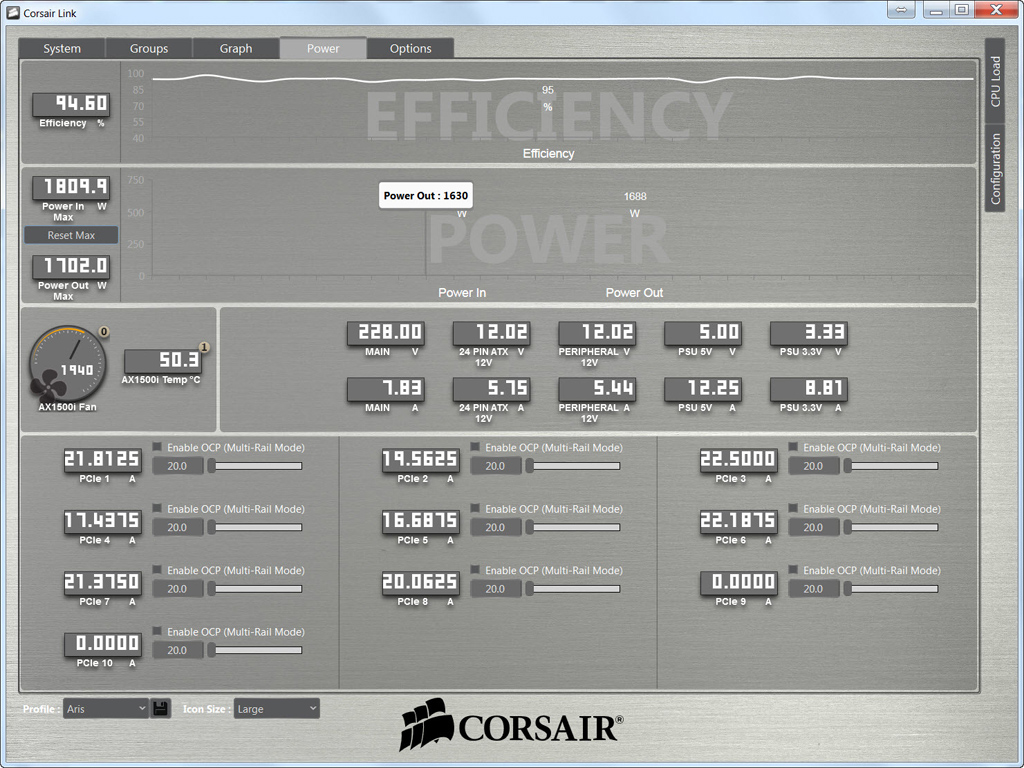Open the Icon Size dropdown showing Large
The height and width of the screenshot is (768, 1024).
tap(277, 709)
